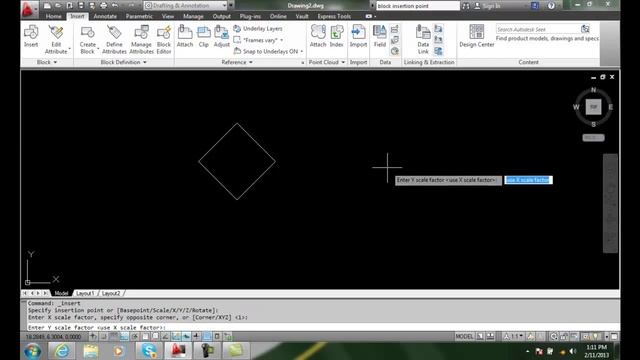
Task: Click Download from Source icon
Action: pyautogui.click(x=438, y=29)
